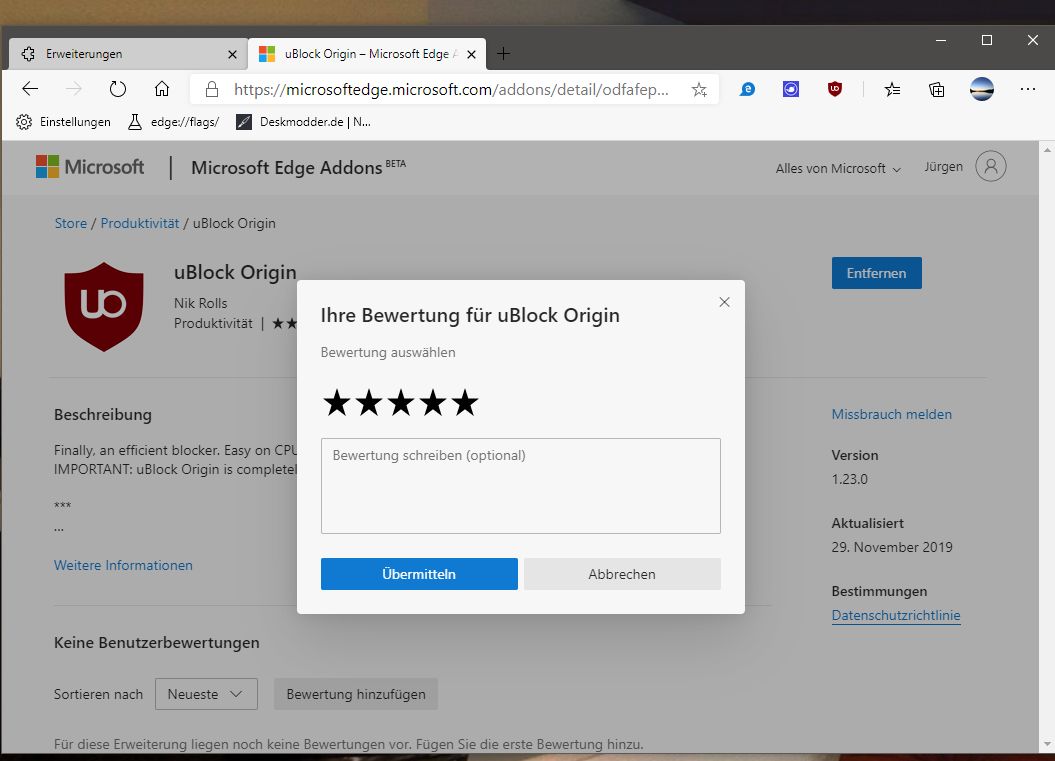Screen dimensions: 1055x761
Task: Select the first rating star
Action: [336, 402]
